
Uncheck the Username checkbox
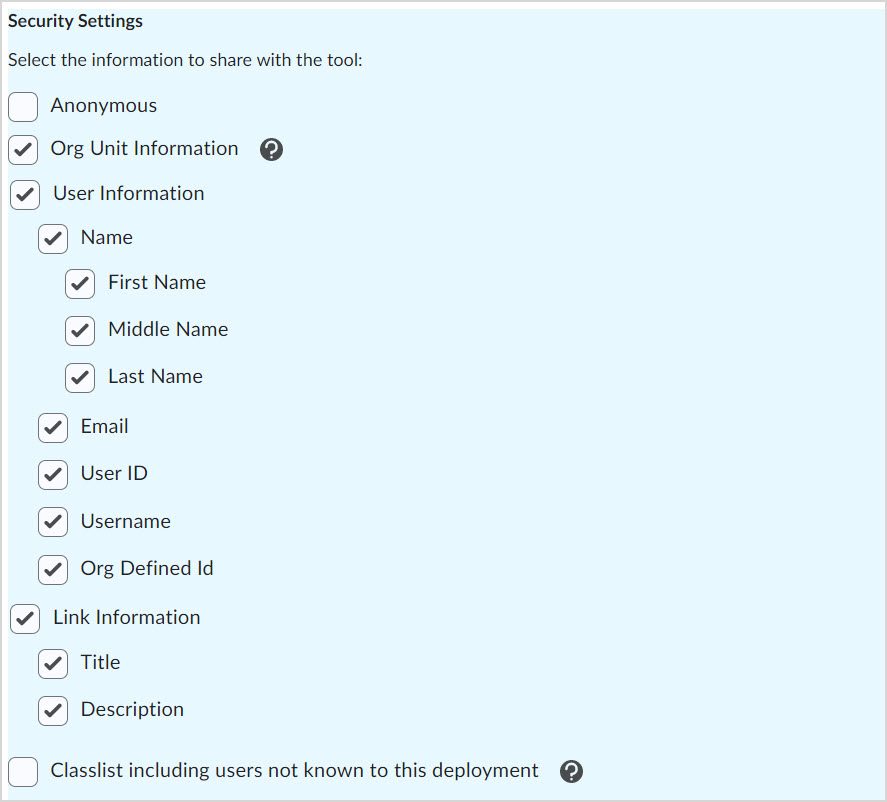pyautogui.click(x=53, y=521)
